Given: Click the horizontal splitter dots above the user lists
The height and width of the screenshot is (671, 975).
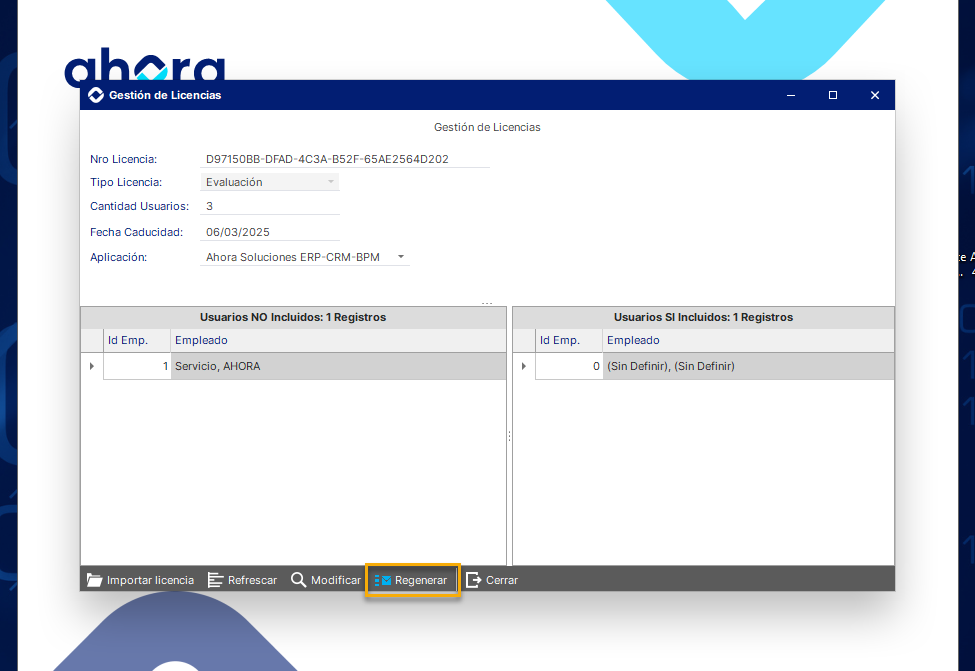Looking at the screenshot, I should (487, 303).
